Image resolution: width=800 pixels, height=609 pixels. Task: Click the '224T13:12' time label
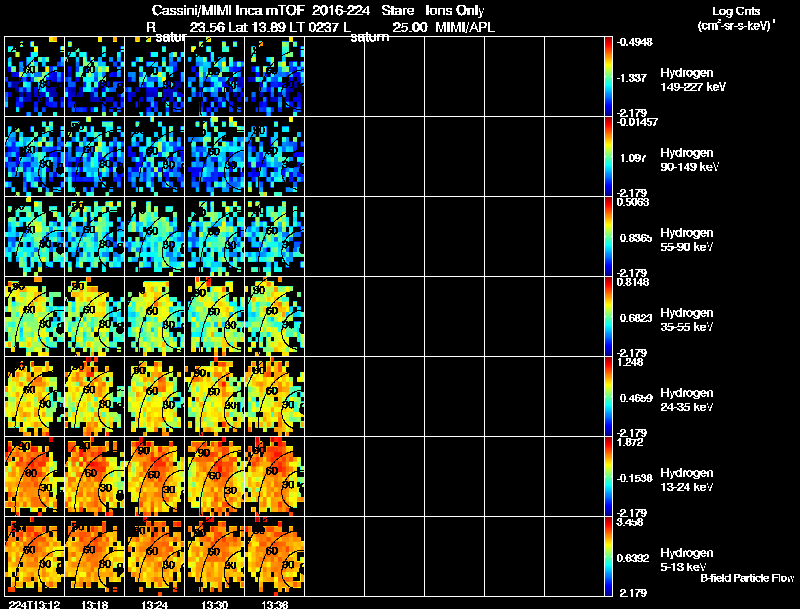pos(34,605)
